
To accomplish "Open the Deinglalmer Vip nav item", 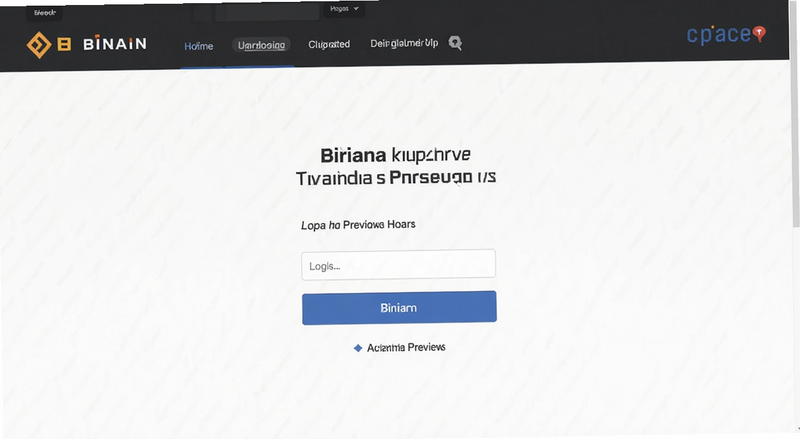I will 404,43.
